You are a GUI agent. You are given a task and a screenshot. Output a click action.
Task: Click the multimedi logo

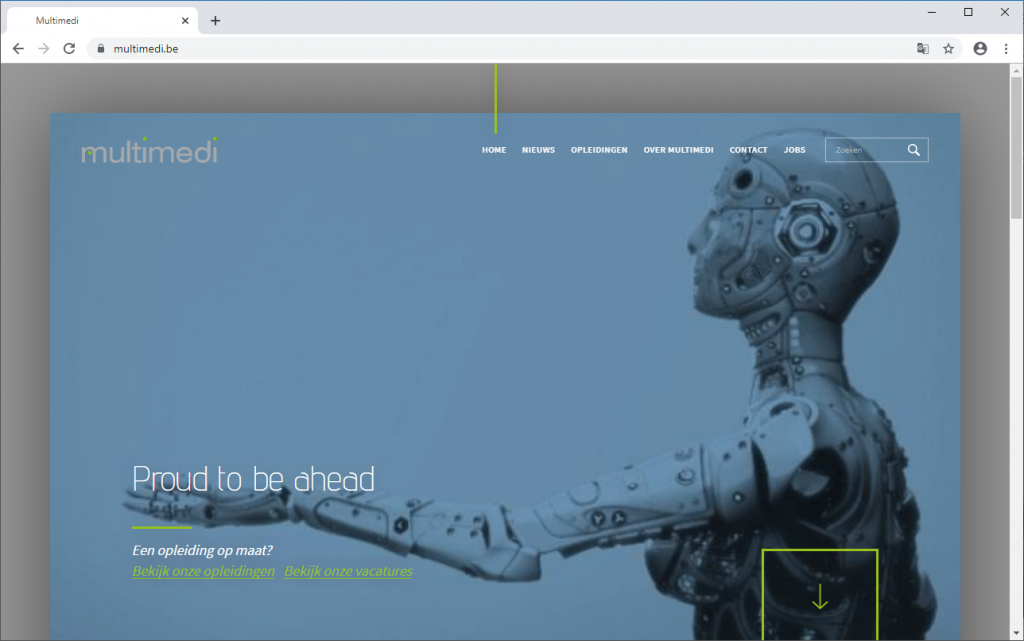150,151
